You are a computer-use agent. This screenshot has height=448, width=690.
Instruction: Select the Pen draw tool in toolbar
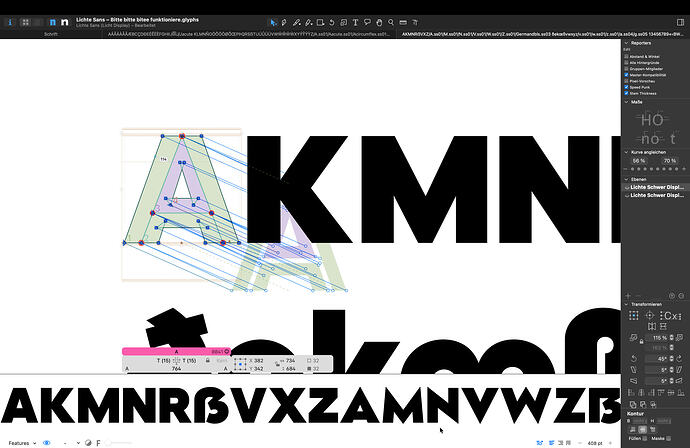(284, 22)
